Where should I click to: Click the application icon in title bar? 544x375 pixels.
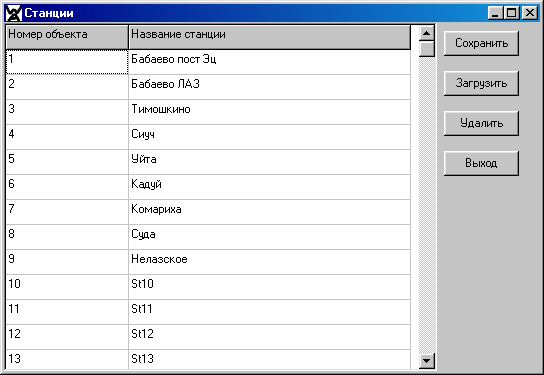(x=14, y=13)
